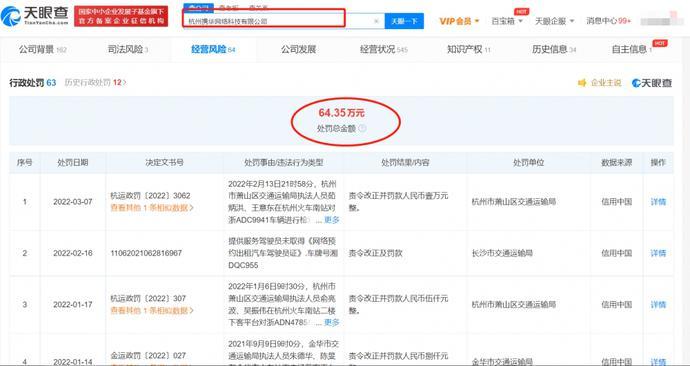Click document number 11062021062816967
Screen dimensions: 690x366
(x=146, y=253)
